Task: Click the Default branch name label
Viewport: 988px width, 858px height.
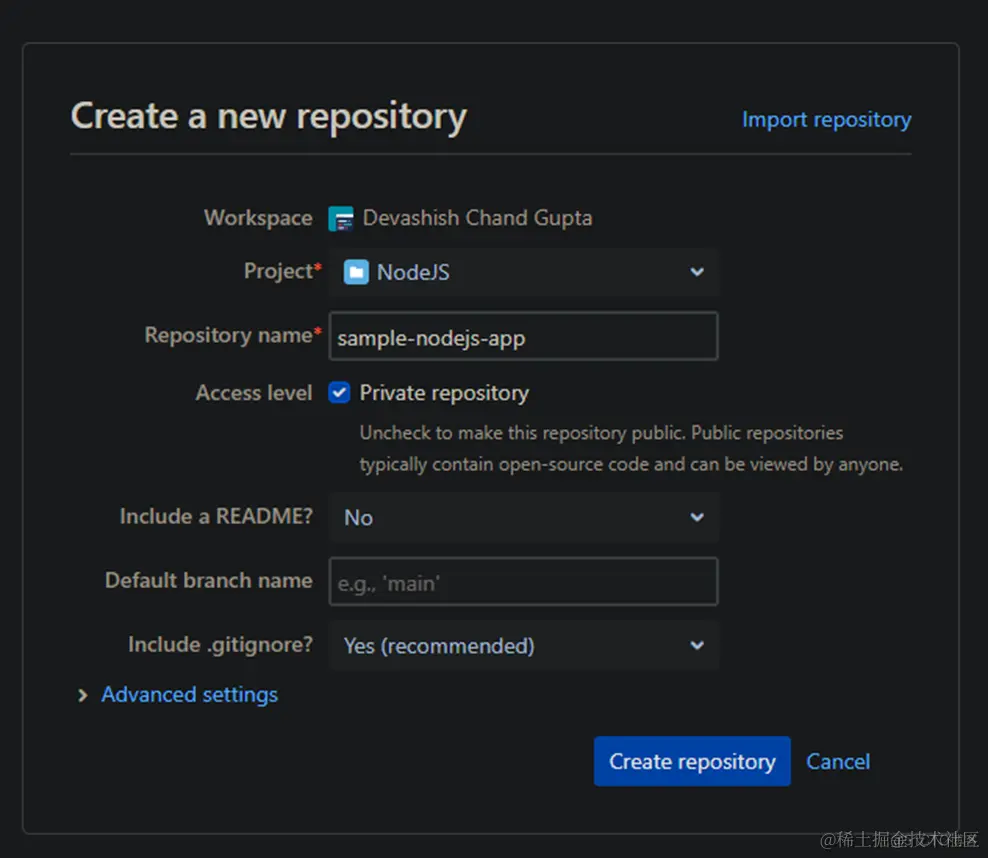Action: (x=209, y=580)
